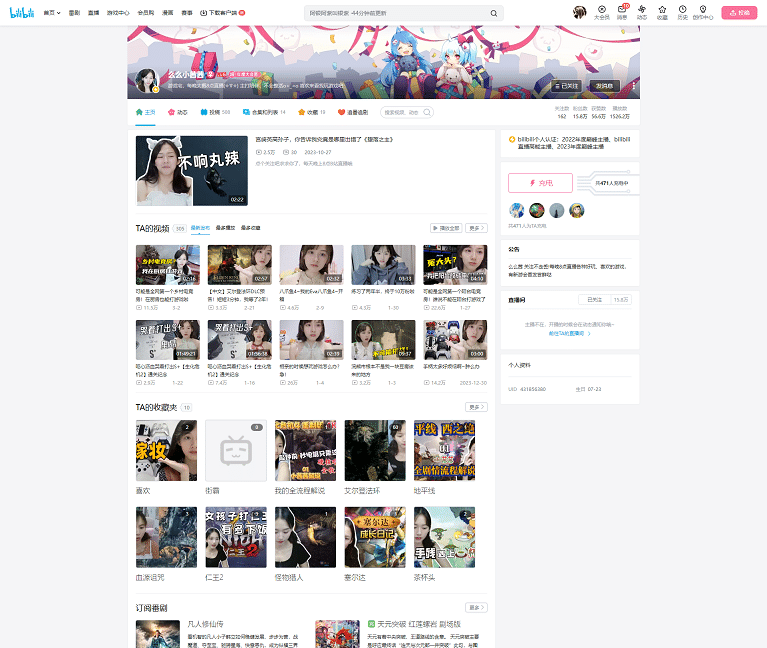Sort TA的视频 by 最新发布
This screenshot has height=648, width=767.
[x=200, y=228]
